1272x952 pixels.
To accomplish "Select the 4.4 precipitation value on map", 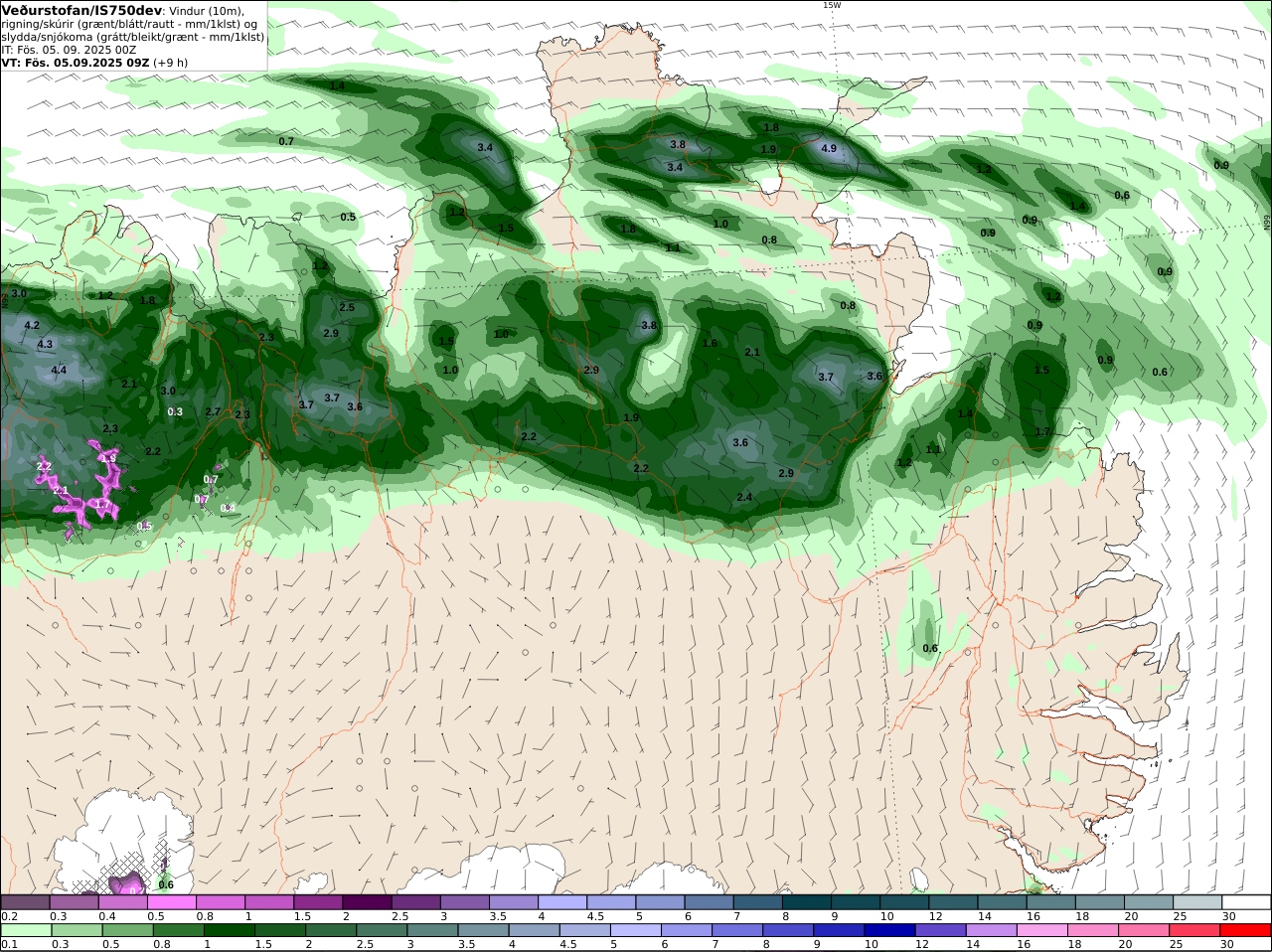I will 59,371.
